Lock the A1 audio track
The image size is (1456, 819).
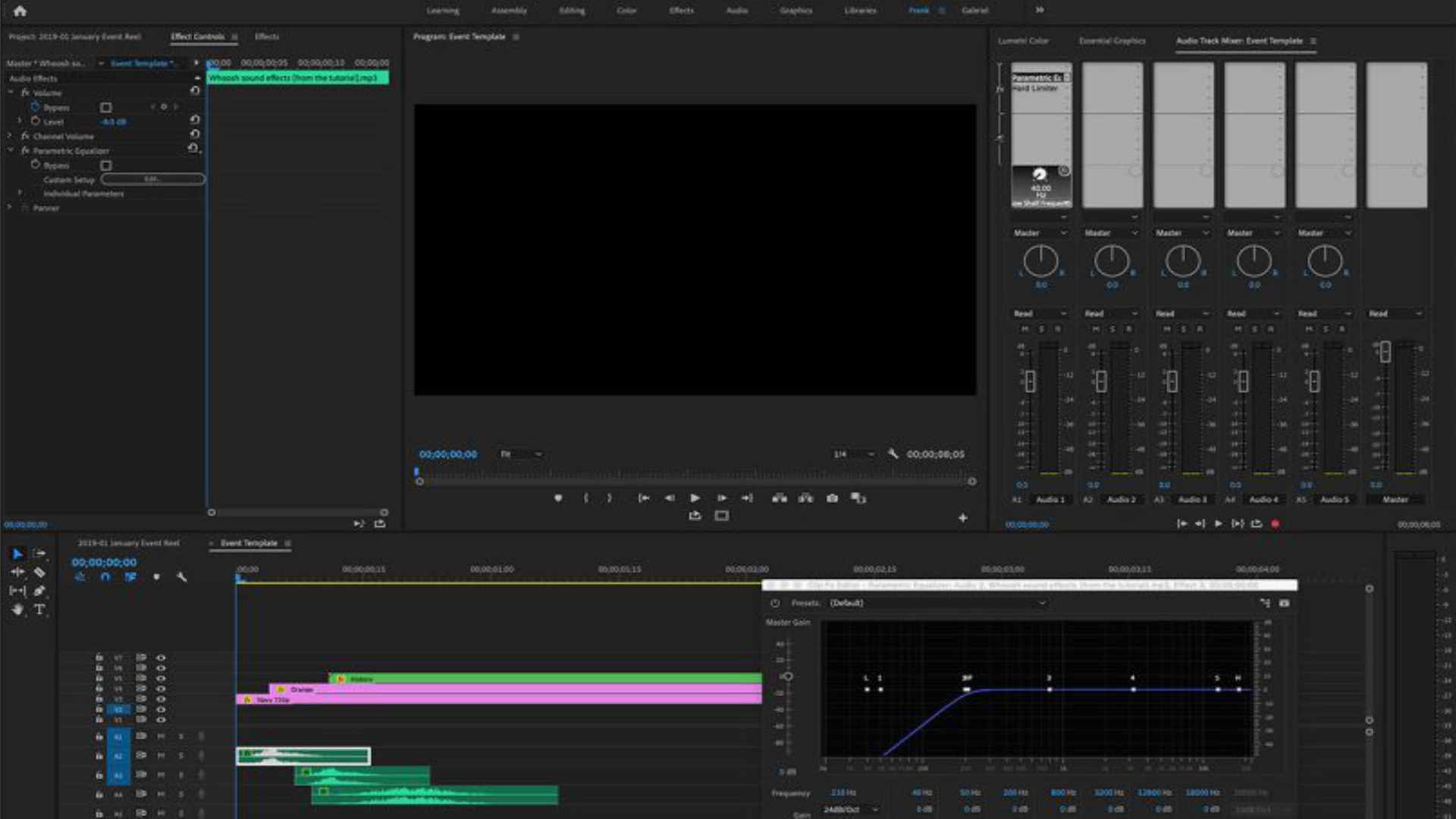click(x=99, y=736)
